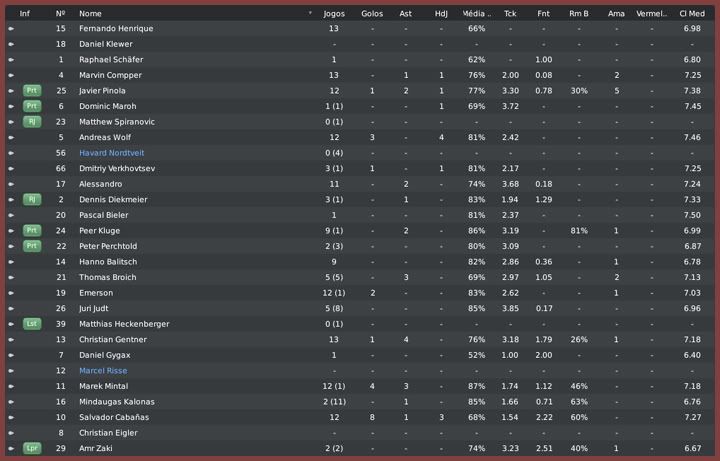This screenshot has width=720, height=461.
Task: Click the Prt badge next to Peer Kluge
Action: (x=32, y=231)
